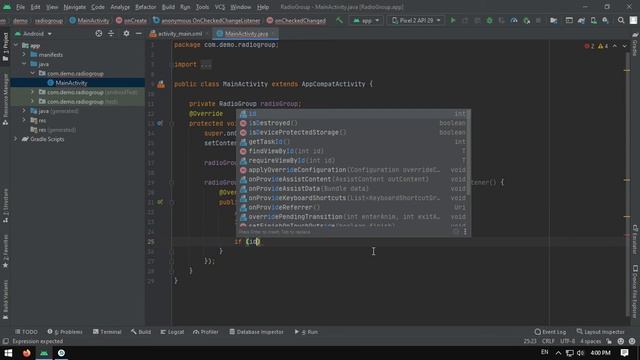640x360 pixels.
Task: Open the Terminal tool window
Action: (x=107, y=332)
